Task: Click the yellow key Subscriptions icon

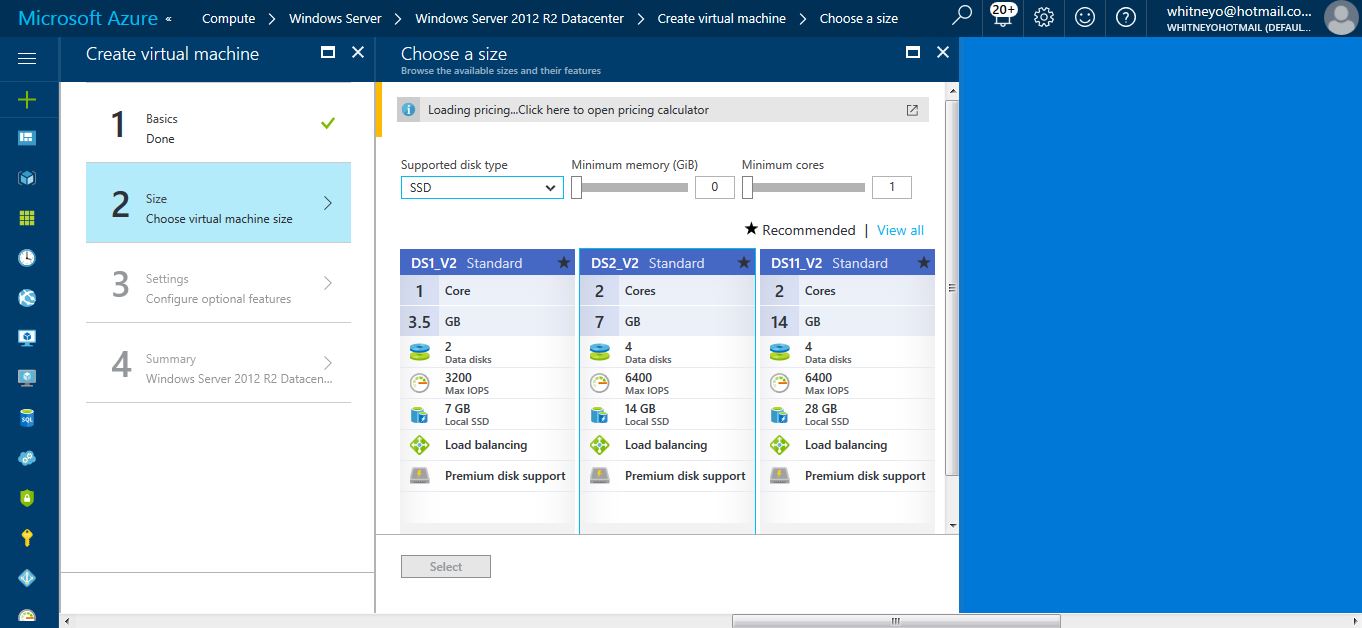Action: 27,538
